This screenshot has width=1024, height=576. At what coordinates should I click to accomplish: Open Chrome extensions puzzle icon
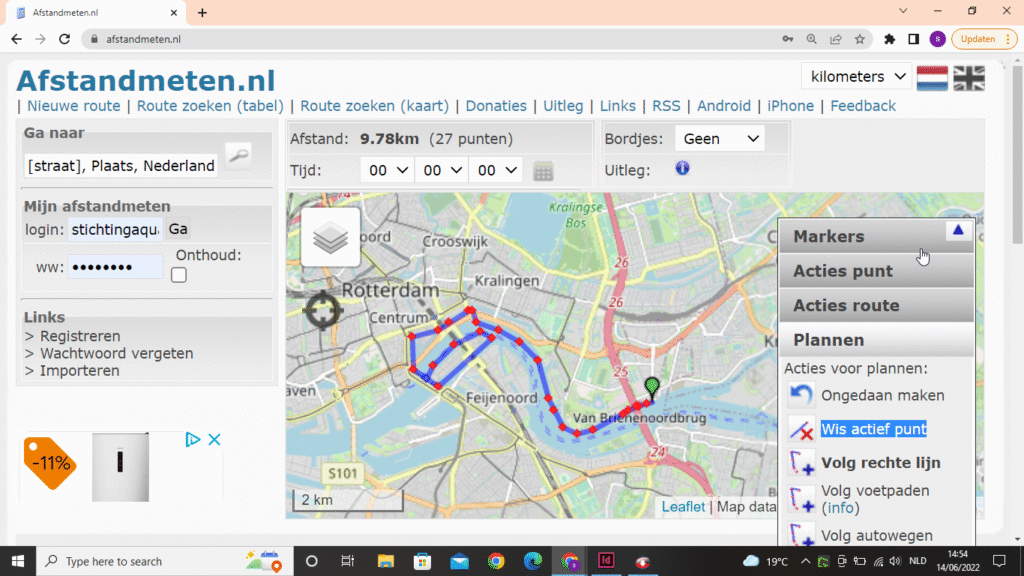click(x=889, y=39)
